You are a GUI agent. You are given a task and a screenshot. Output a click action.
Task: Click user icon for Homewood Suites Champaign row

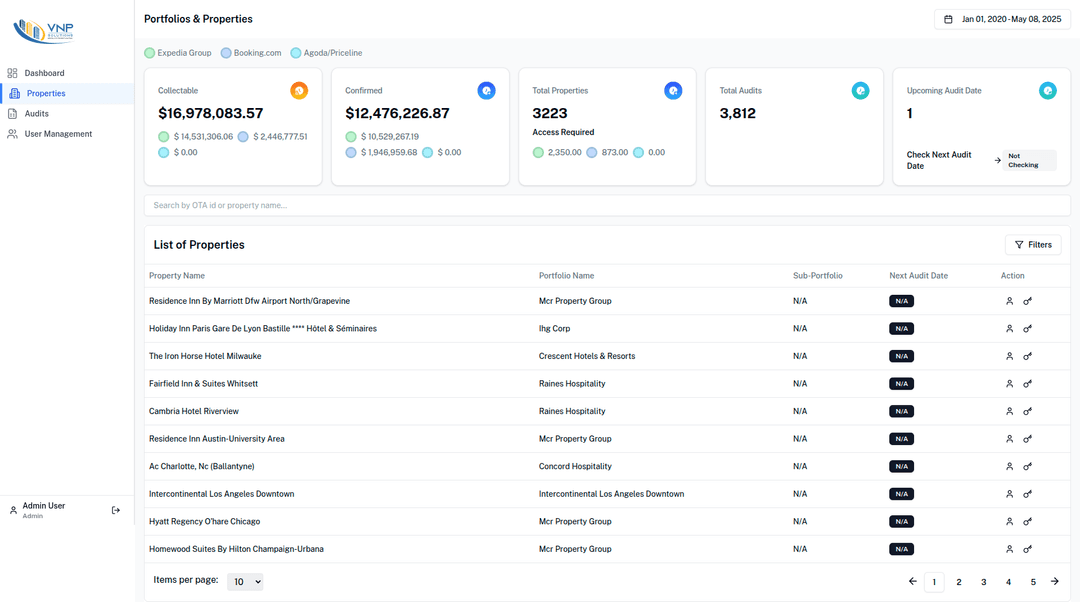tap(1010, 549)
